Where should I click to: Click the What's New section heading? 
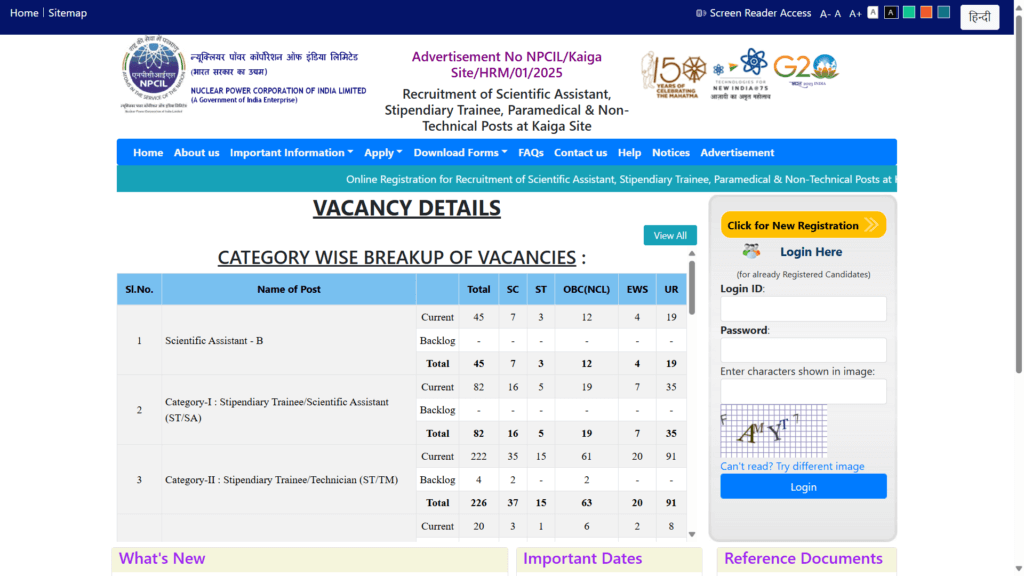click(162, 558)
